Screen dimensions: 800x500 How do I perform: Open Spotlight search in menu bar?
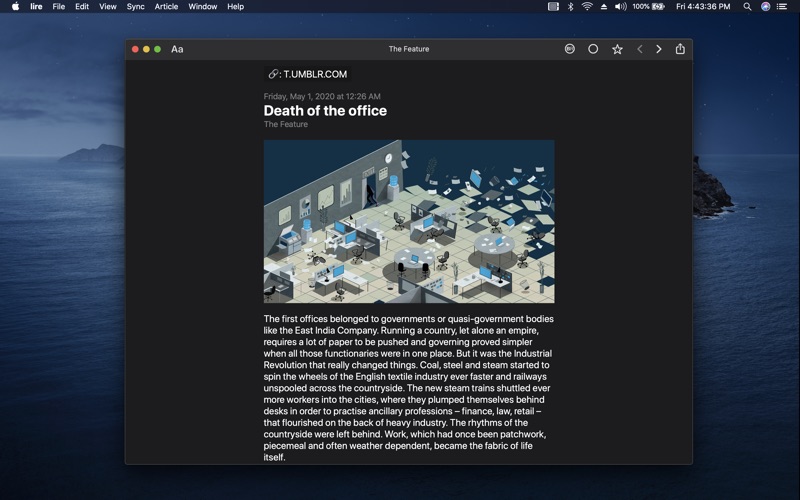click(x=747, y=7)
